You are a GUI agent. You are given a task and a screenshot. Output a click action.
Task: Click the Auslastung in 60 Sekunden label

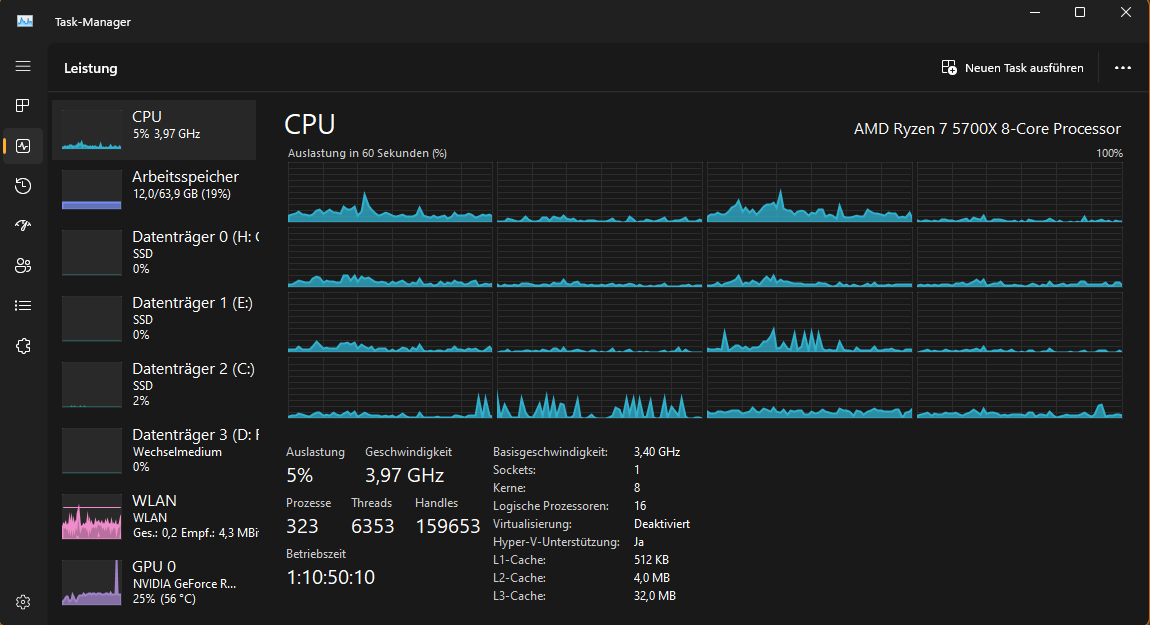[367, 153]
